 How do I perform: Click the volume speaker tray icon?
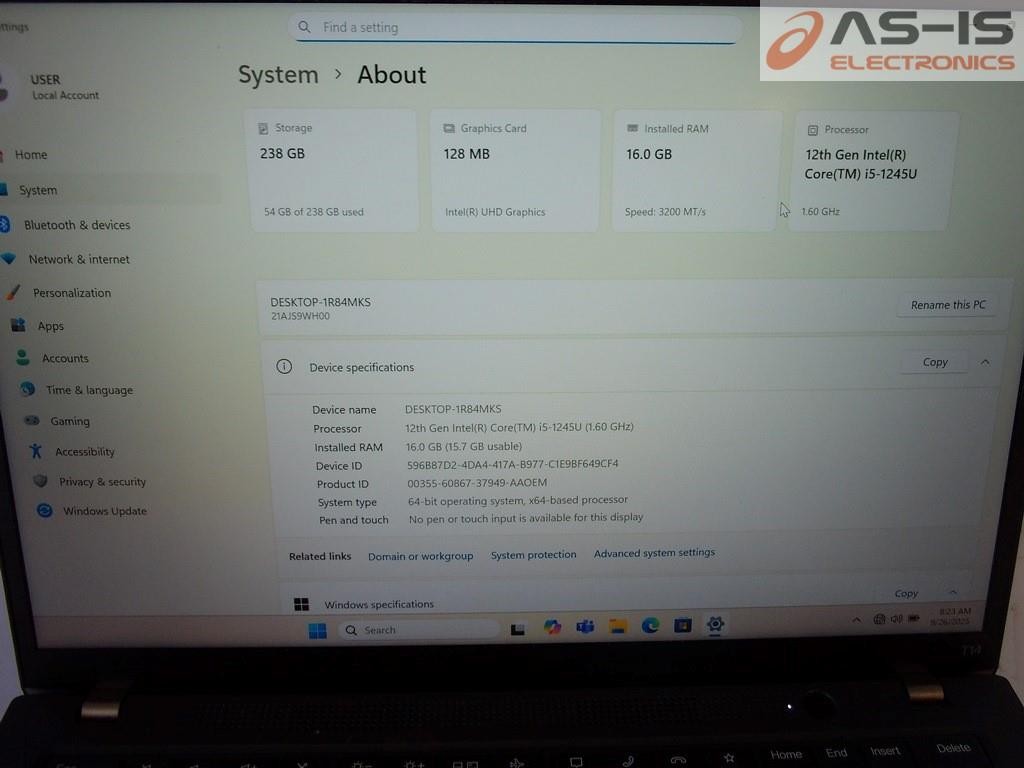click(896, 618)
